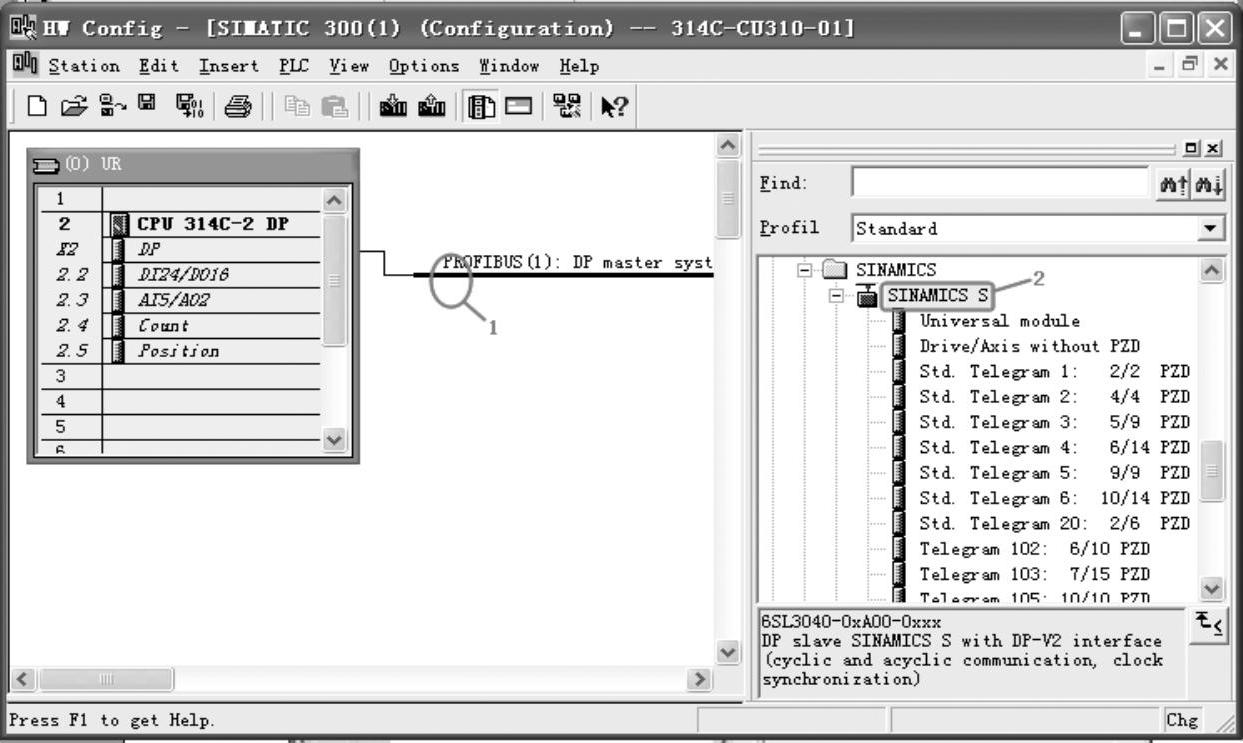
Task: Open the Configure Network icon
Action: pyautogui.click(x=567, y=106)
